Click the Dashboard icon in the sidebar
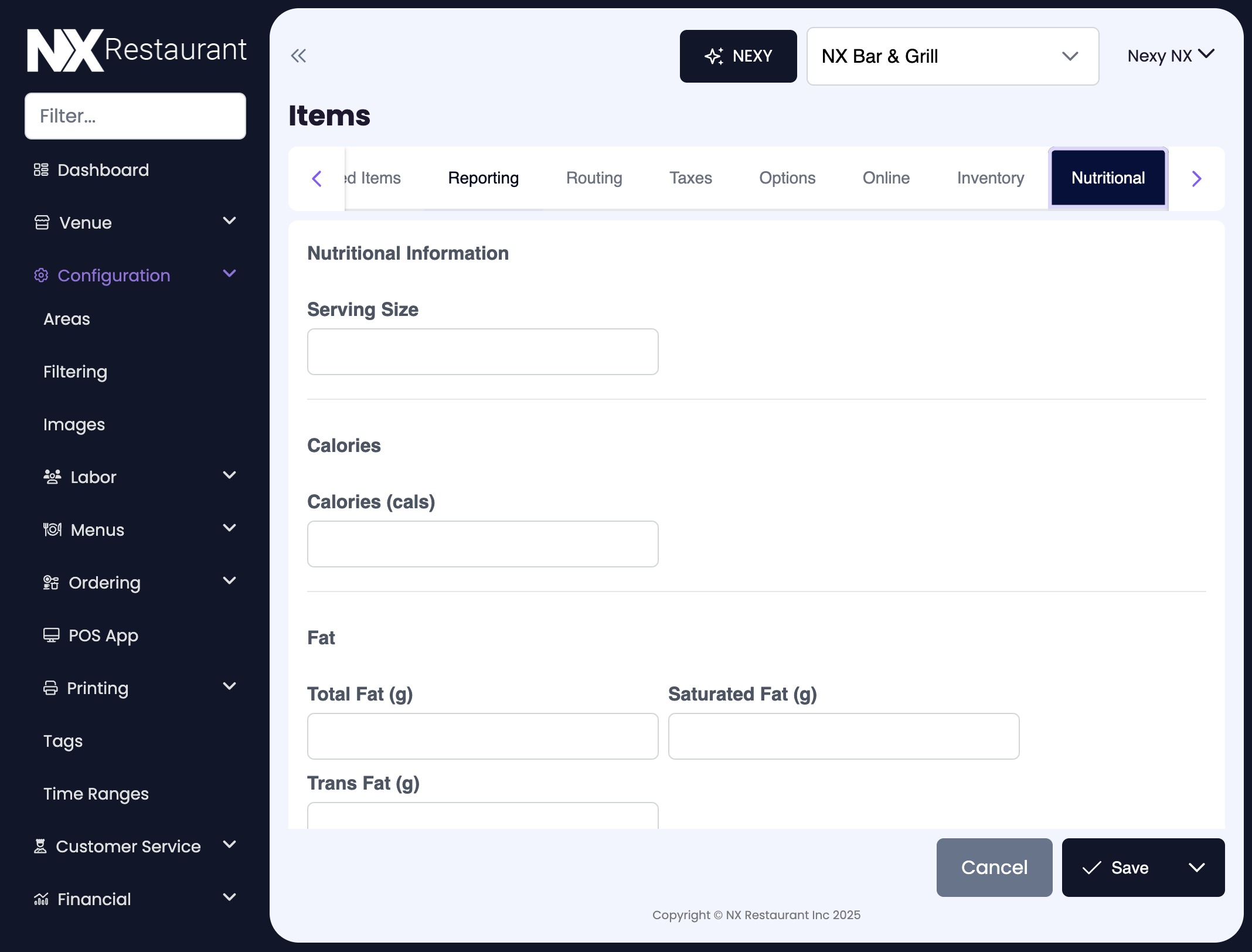 tap(41, 169)
